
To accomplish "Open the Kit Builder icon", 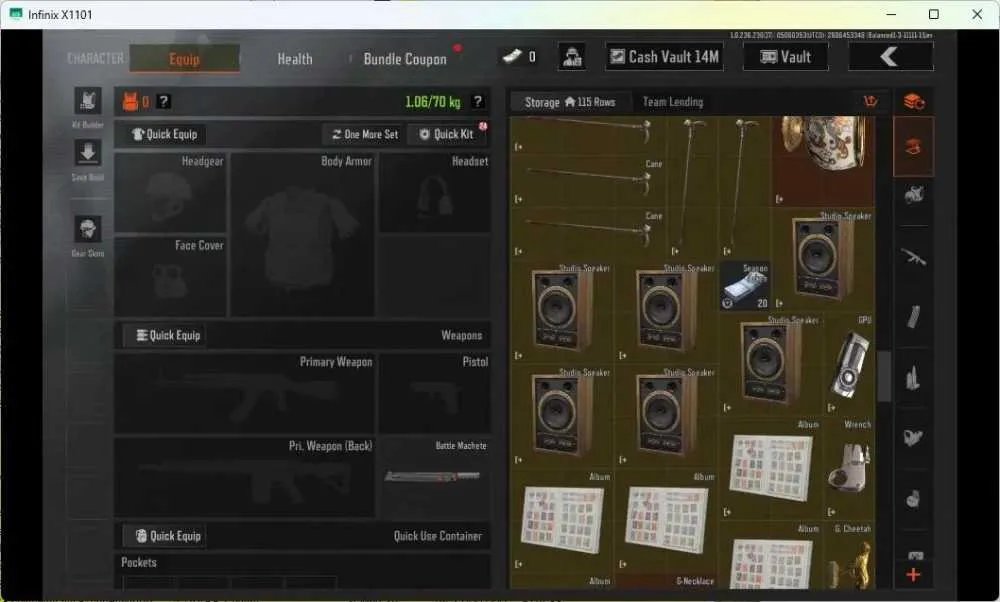I will [x=88, y=101].
